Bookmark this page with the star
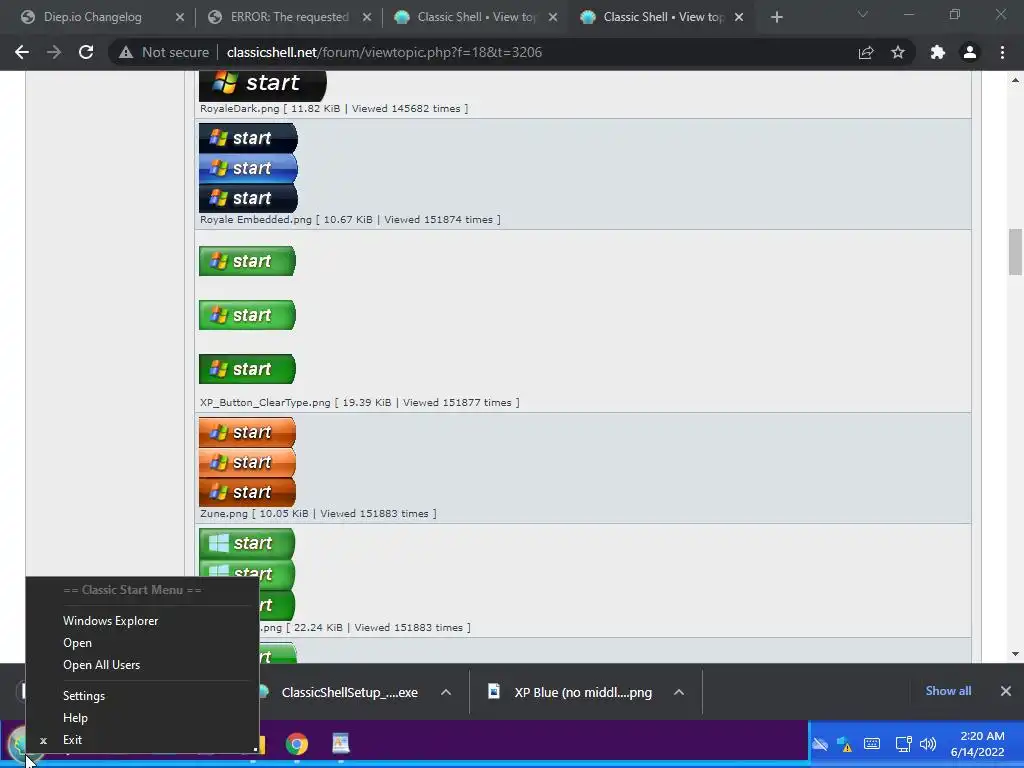 [x=898, y=52]
